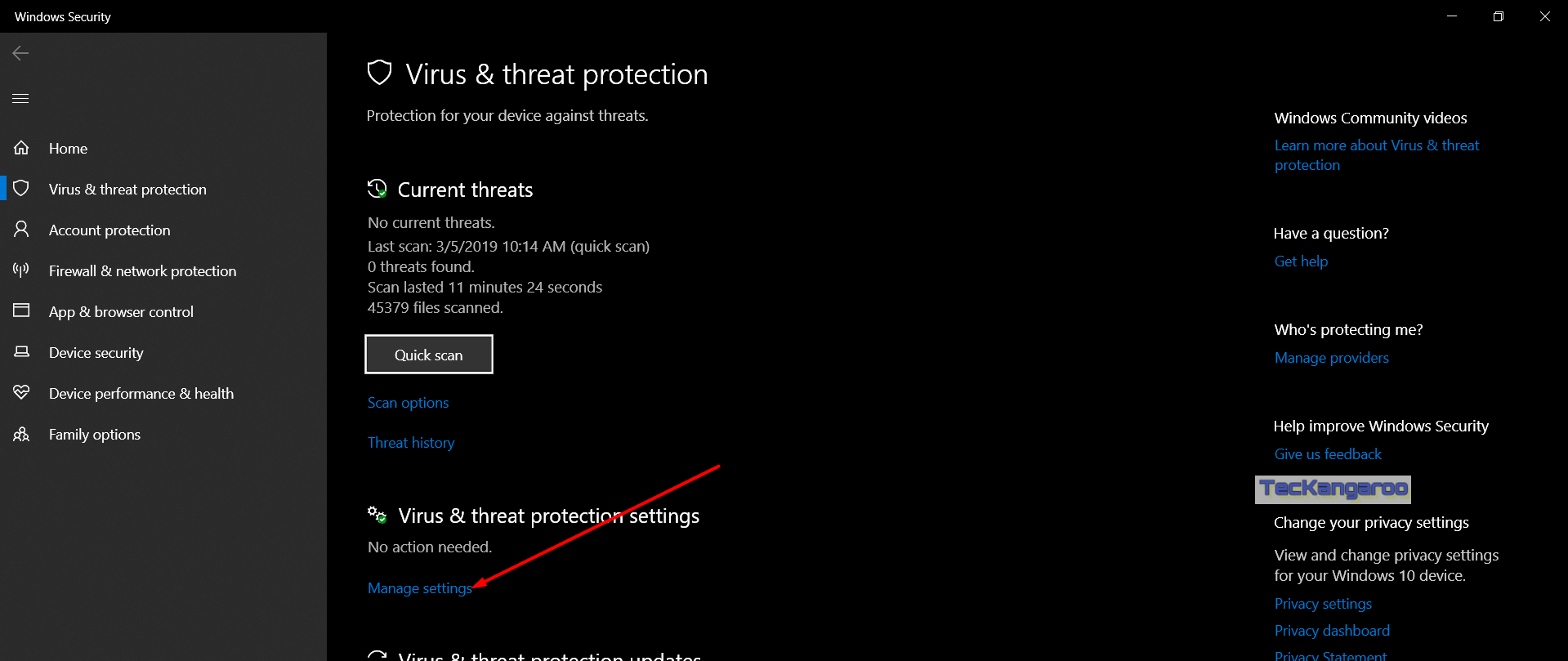Click the Device security laptop icon
1568x661 pixels.
click(21, 352)
